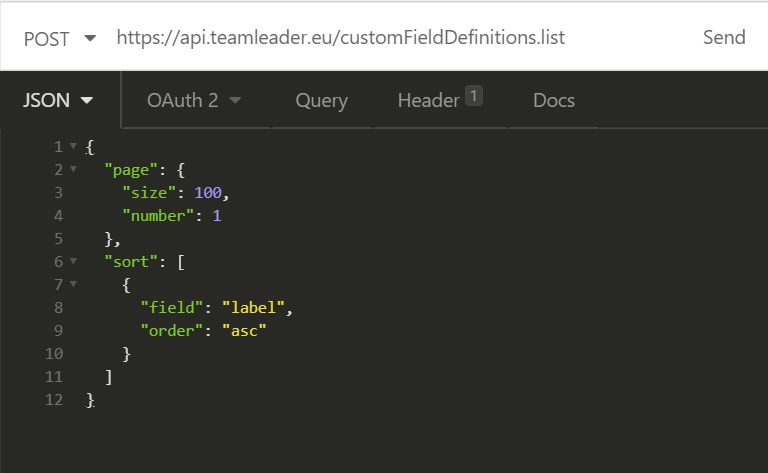
Task: Click the "label" string value in editor
Action: pyautogui.click(x=253, y=307)
